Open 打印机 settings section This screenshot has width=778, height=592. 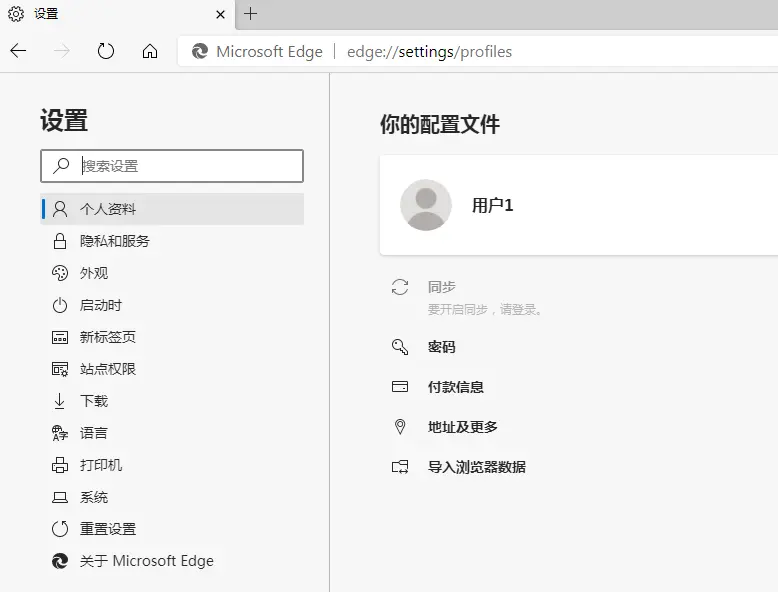(172, 465)
